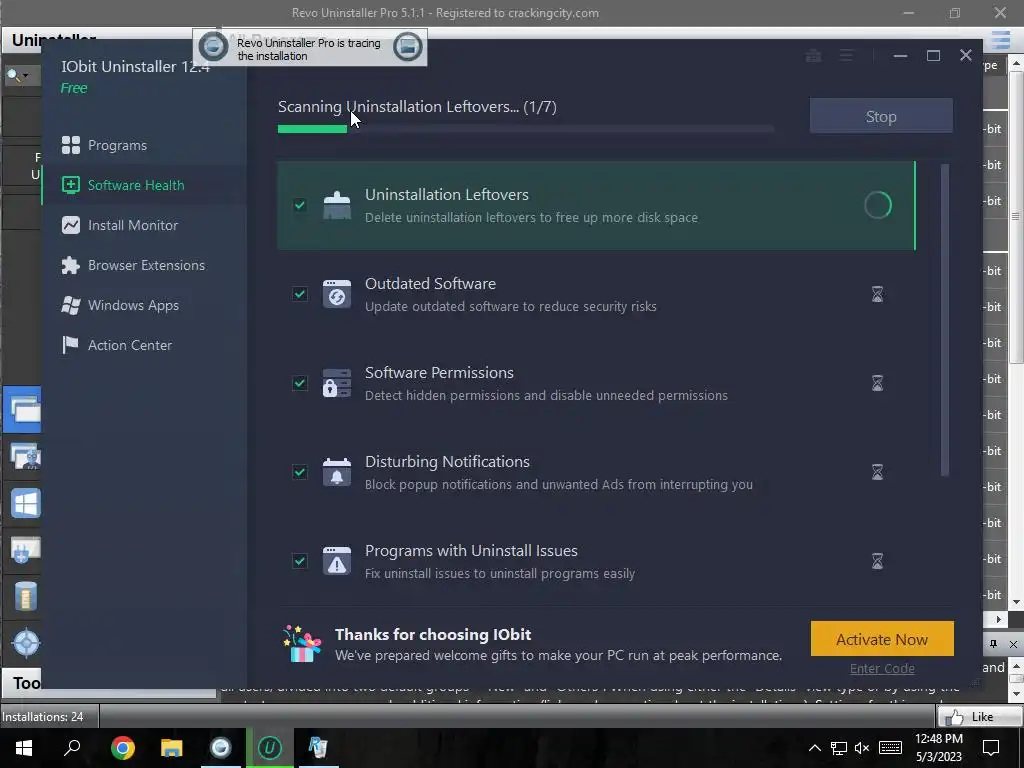Click the Revo target hunter mode icon
The width and height of the screenshot is (1024, 768).
coord(25,643)
